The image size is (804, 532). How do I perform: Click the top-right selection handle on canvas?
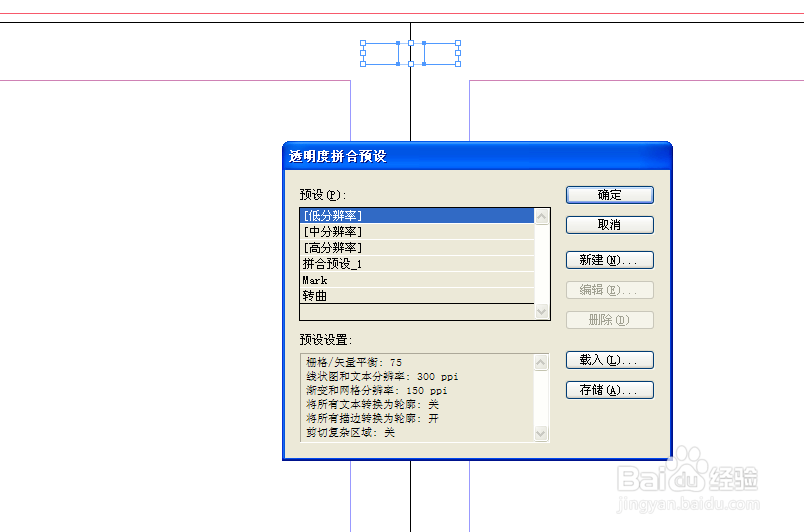(x=458, y=43)
